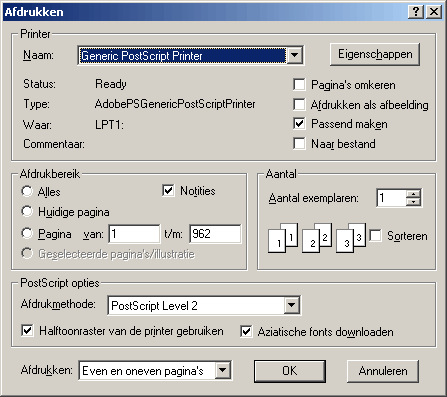Click the help question mark button
The height and width of the screenshot is (397, 447).
pos(416,12)
